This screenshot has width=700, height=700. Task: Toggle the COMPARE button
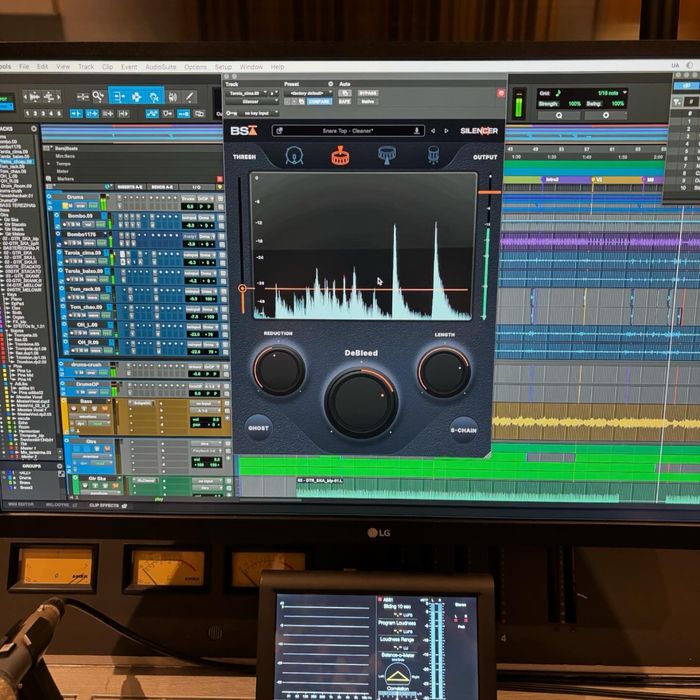(x=319, y=101)
